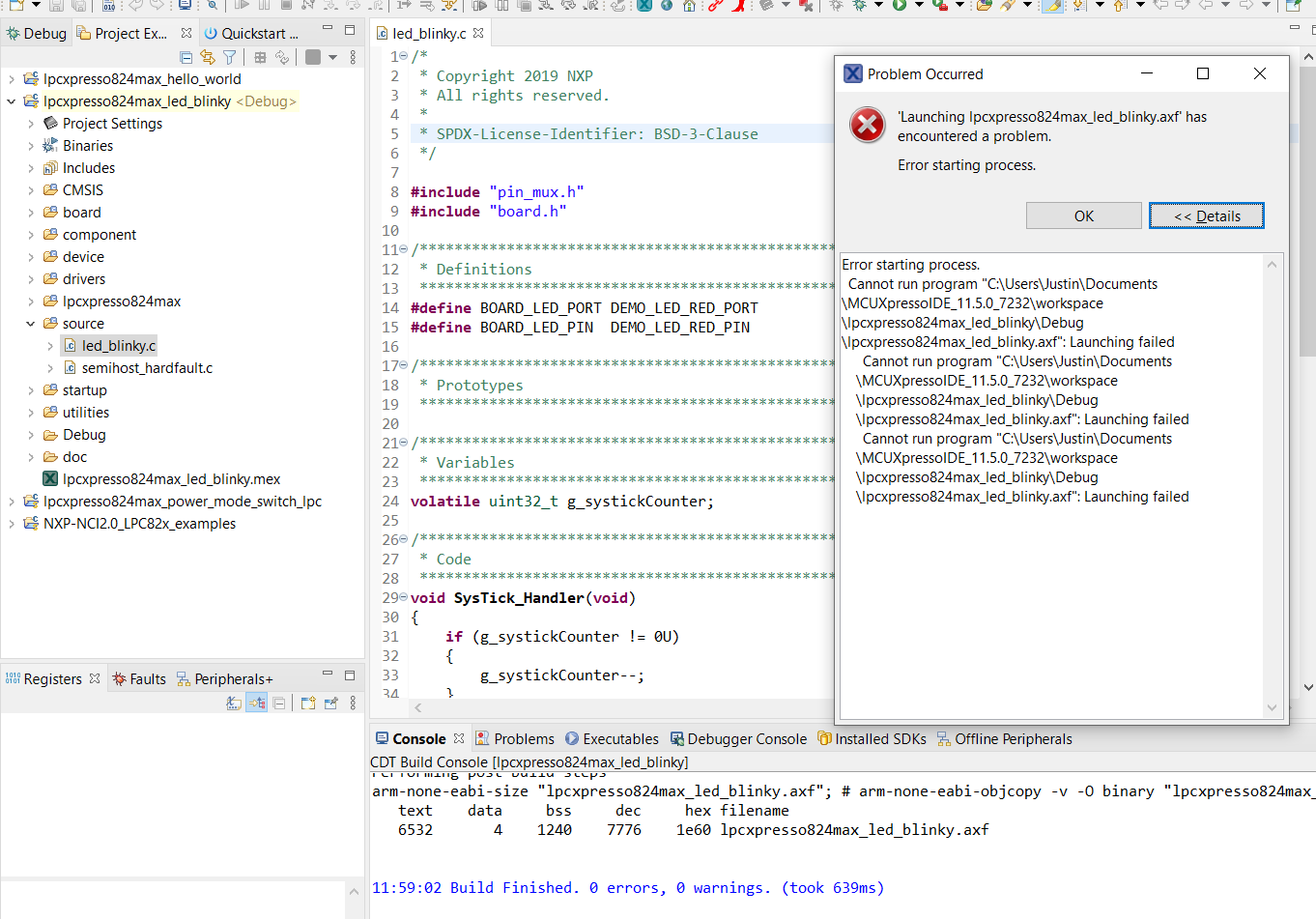1316x919 pixels.
Task: Open the Registers three-dot view menu
Action: point(353,704)
